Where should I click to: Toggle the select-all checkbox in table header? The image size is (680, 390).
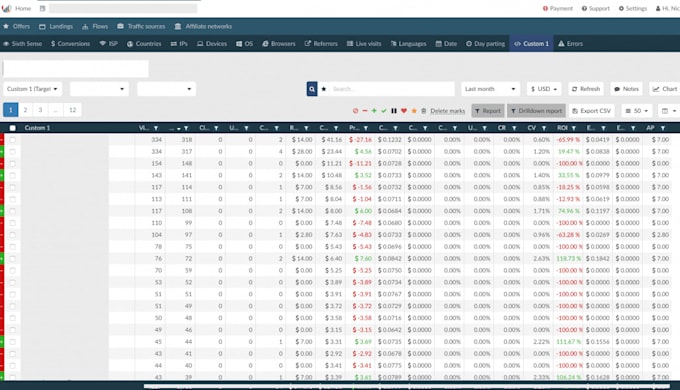coord(13,128)
